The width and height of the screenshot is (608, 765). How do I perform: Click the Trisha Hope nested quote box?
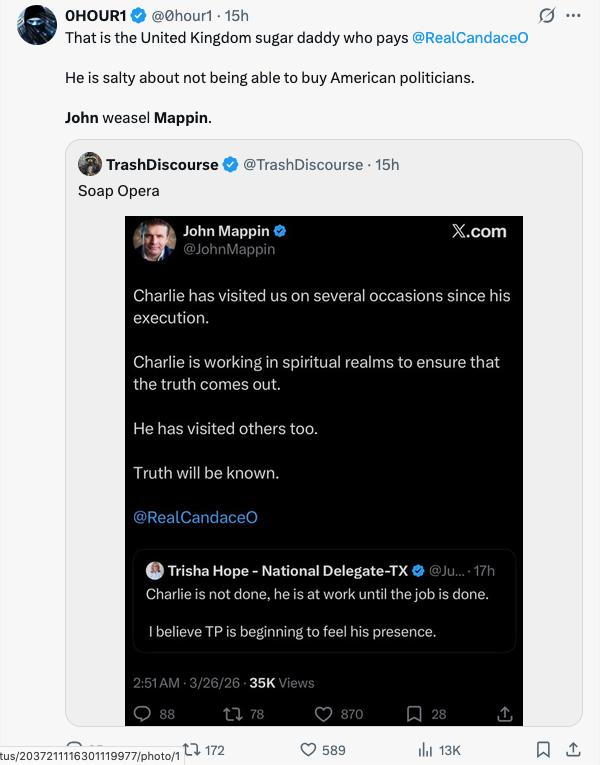click(x=324, y=600)
